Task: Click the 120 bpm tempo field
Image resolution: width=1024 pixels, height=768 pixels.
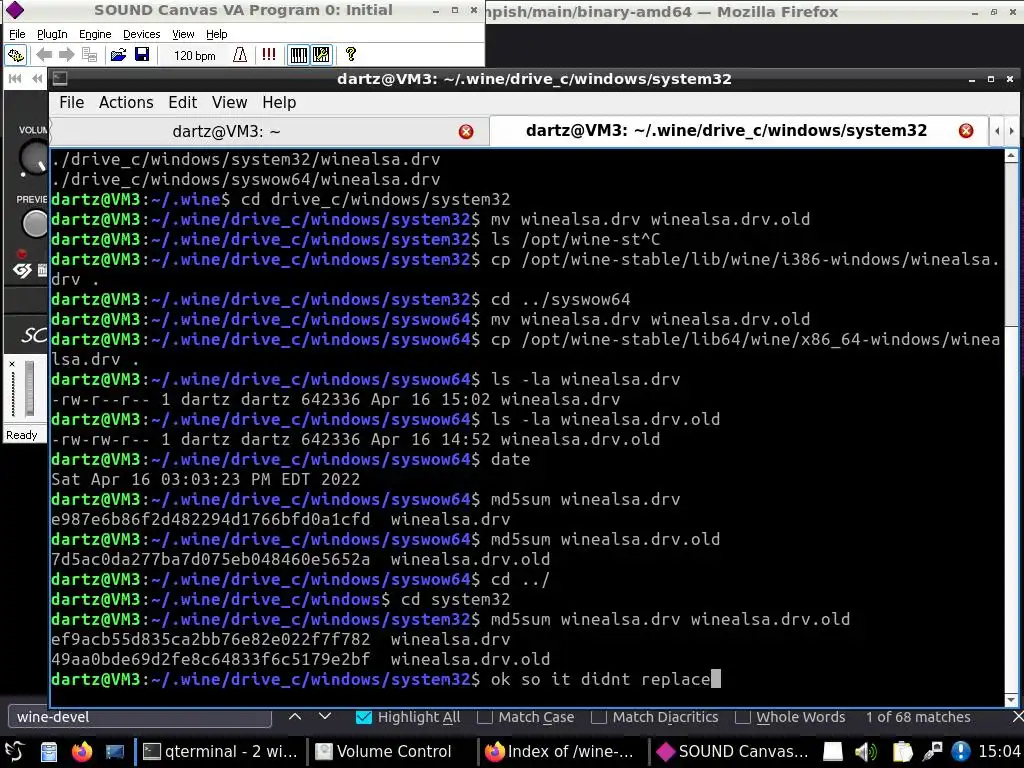Action: pos(195,56)
